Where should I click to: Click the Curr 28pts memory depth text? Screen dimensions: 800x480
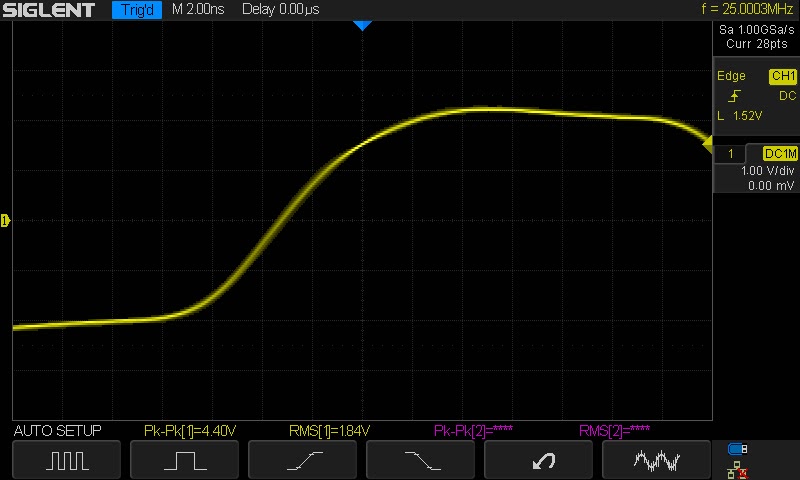[757, 44]
